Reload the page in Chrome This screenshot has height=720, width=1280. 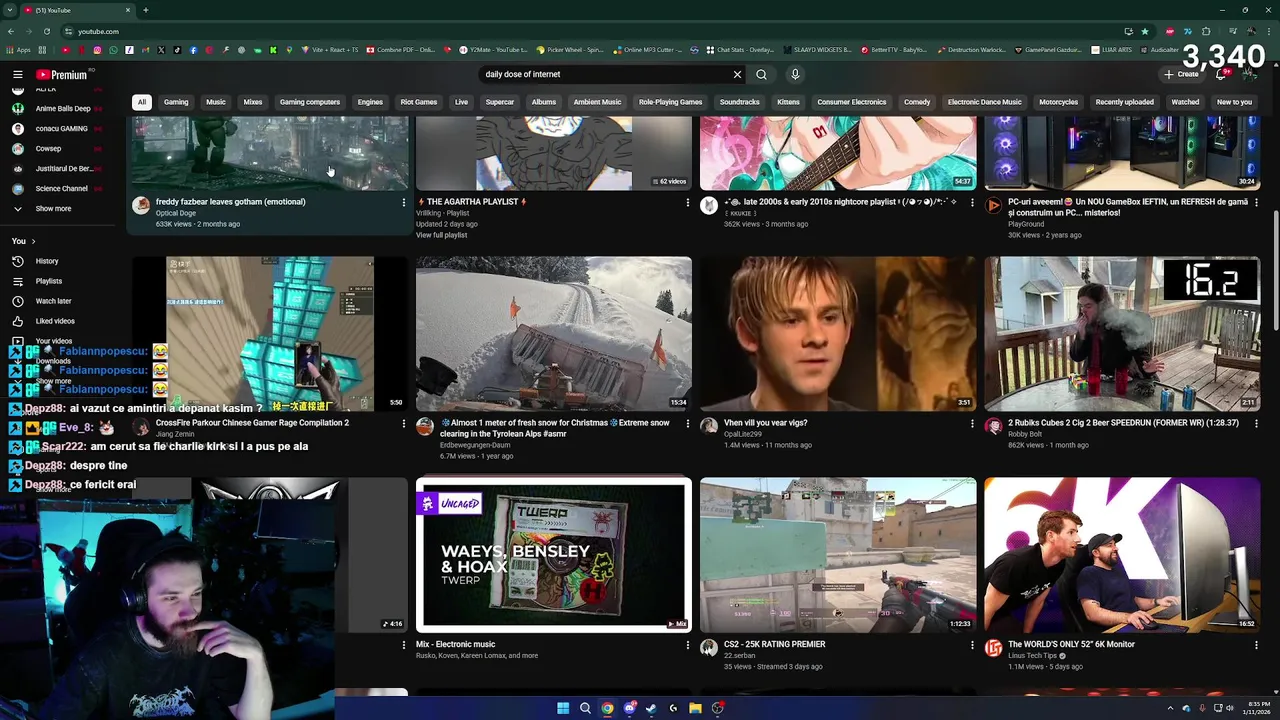point(46,31)
